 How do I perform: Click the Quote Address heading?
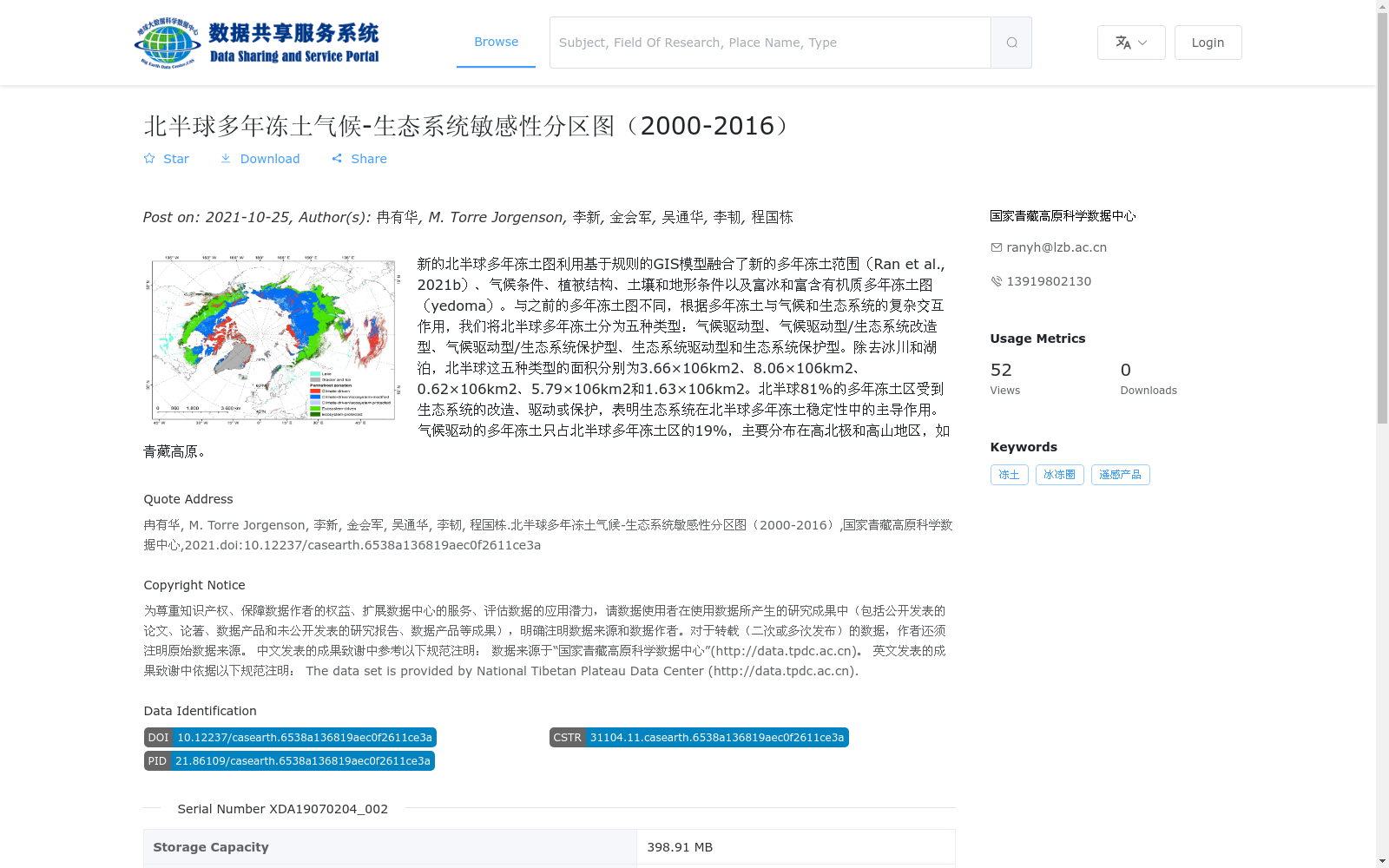(x=188, y=499)
